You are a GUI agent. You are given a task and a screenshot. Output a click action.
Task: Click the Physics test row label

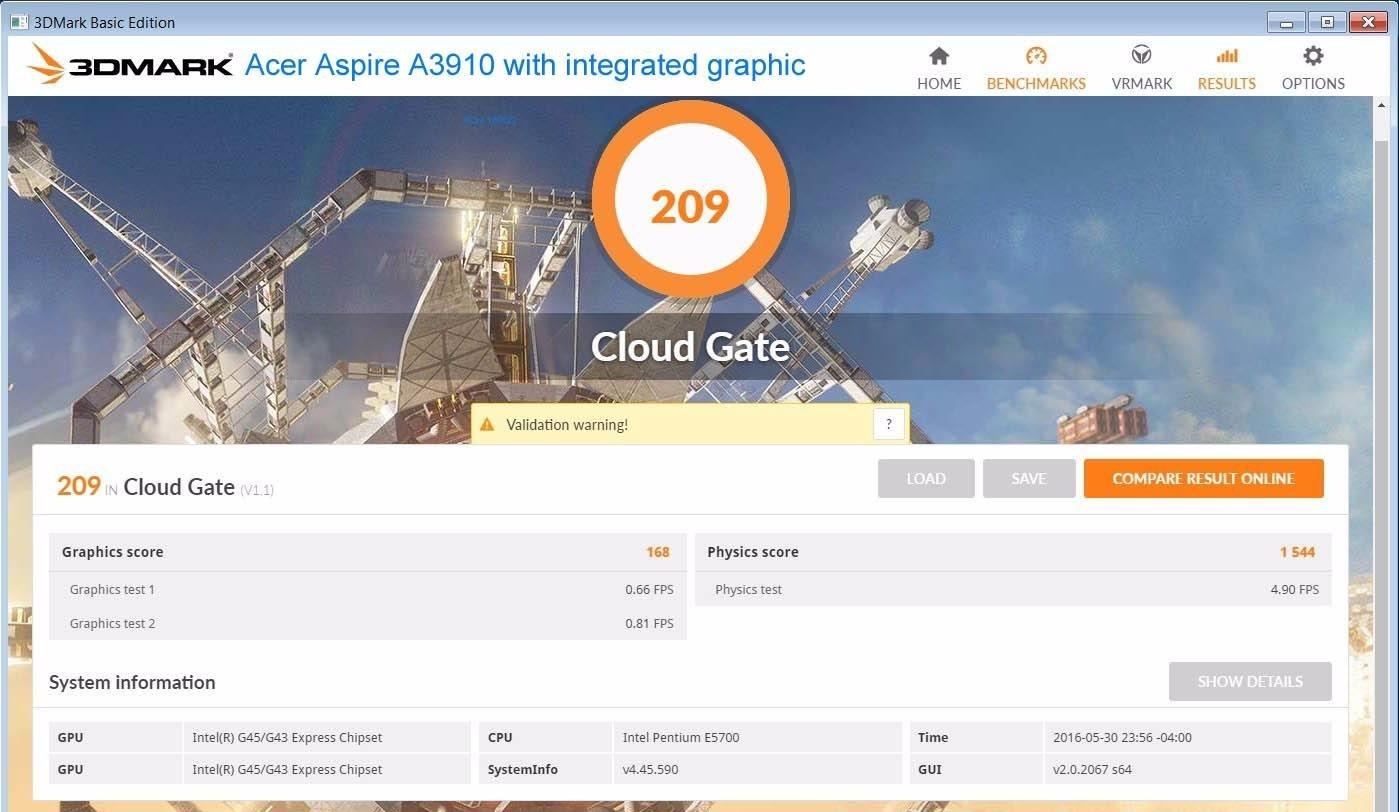pos(748,590)
